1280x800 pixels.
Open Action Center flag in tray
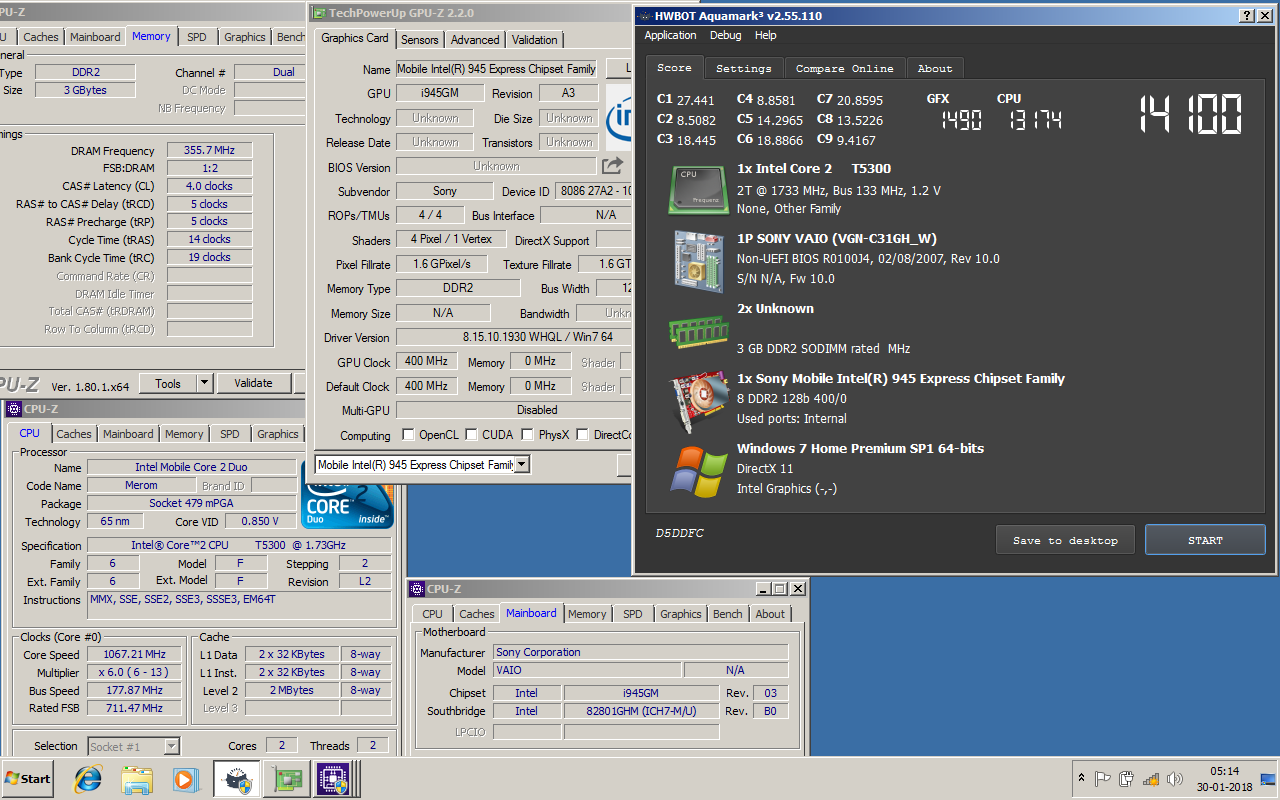(x=1103, y=779)
